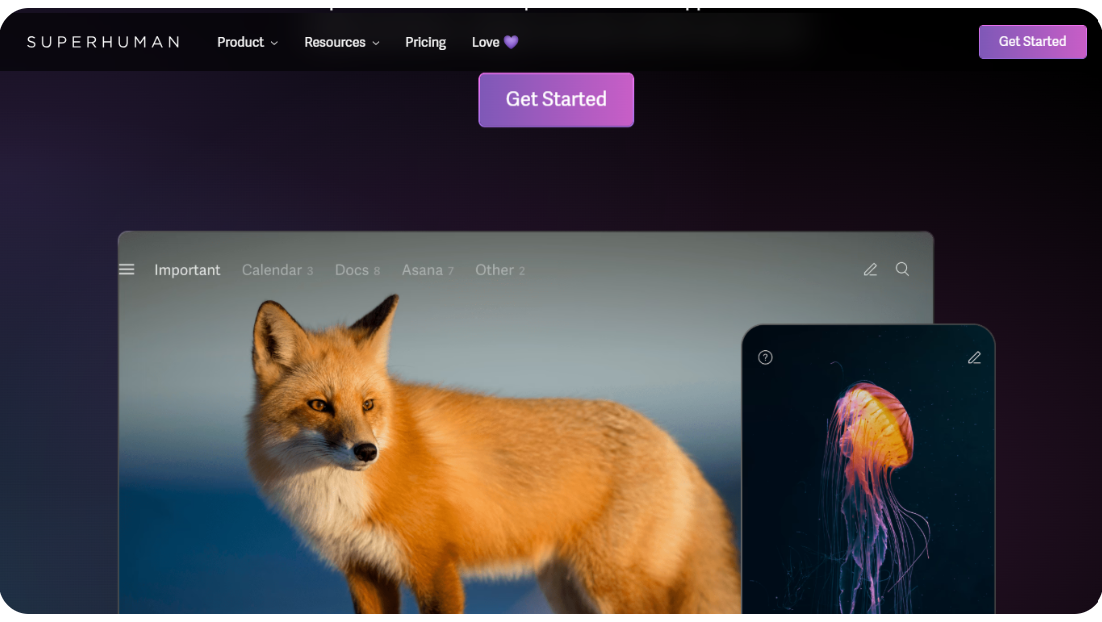Viewport: 1102px width, 622px height.
Task: Switch to the Asana split
Action: point(427,269)
